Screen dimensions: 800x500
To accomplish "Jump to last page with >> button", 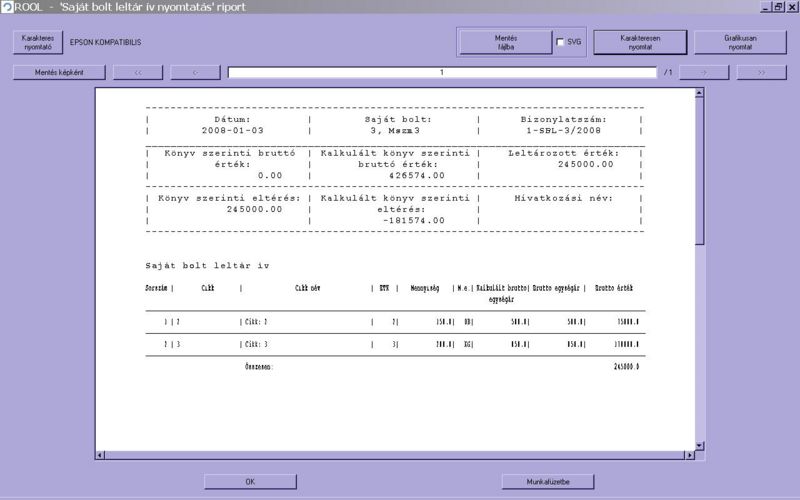I will 761,72.
